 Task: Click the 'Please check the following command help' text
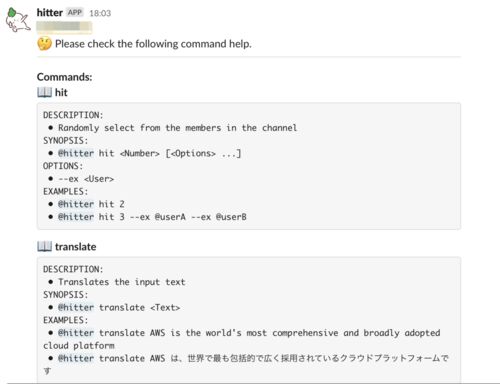(153, 44)
